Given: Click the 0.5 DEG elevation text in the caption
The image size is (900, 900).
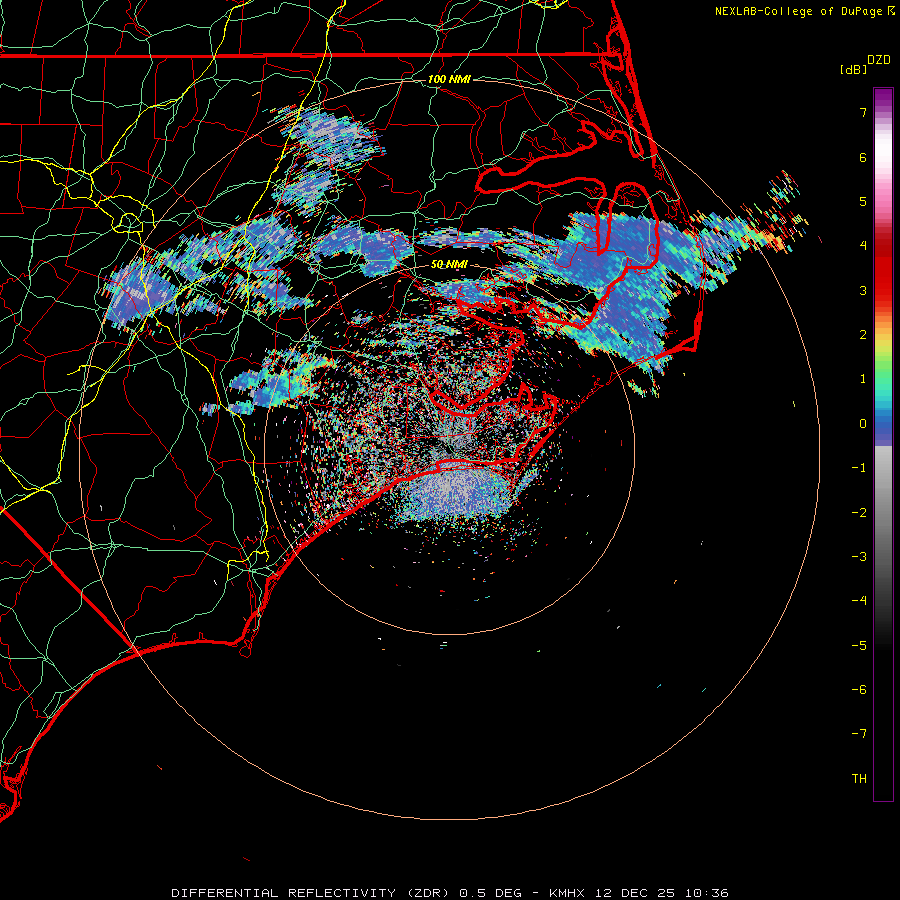Looking at the screenshot, I should point(491,893).
